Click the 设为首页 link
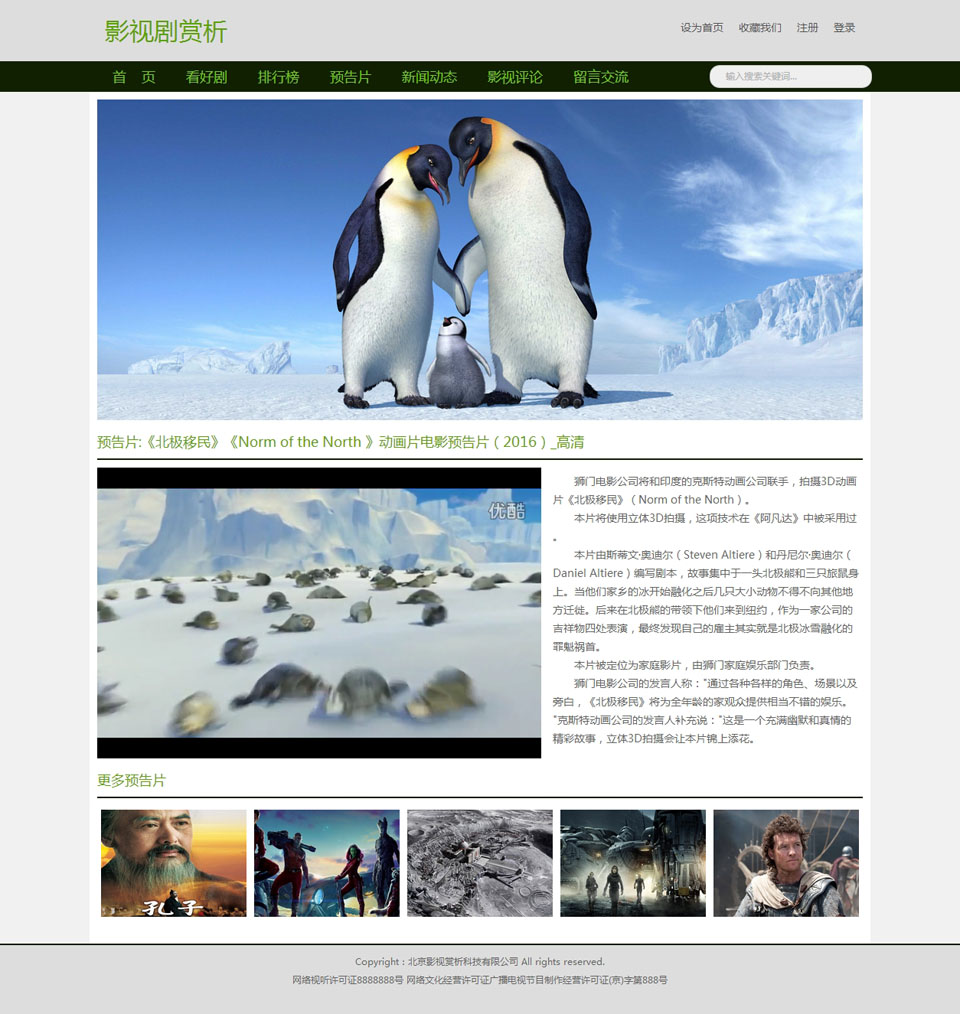Screen dimensions: 960x1014 702,28
